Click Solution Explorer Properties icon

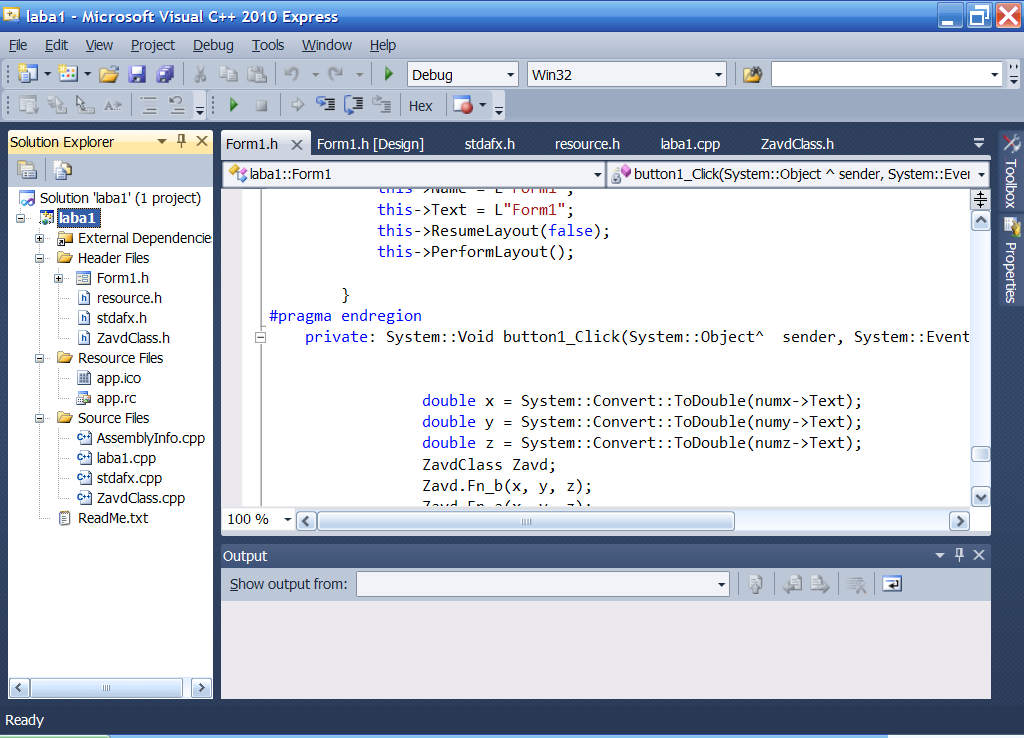click(x=27, y=170)
